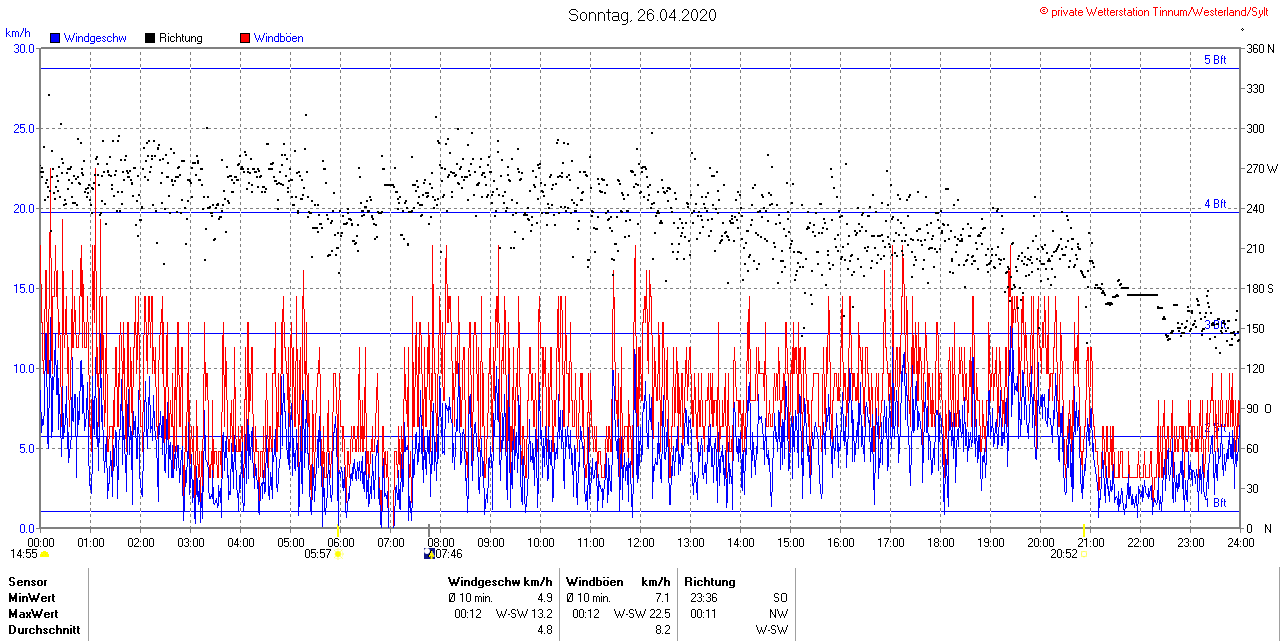The height and width of the screenshot is (641, 1280).
Task: Click the 20.0 speed axis value
Action: [23, 208]
